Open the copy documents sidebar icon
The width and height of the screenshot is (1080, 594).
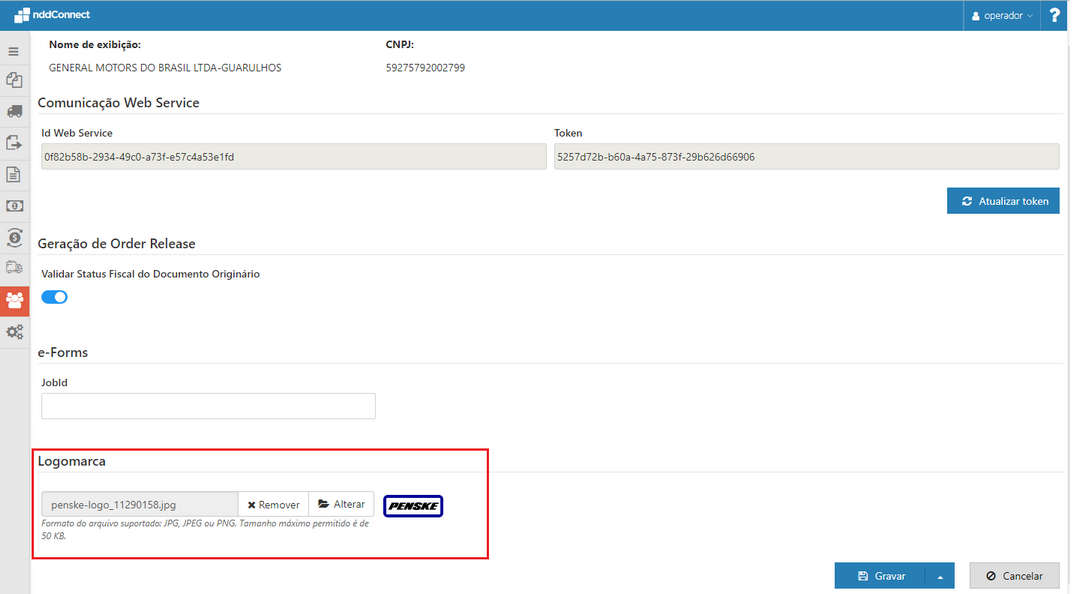pyautogui.click(x=14, y=81)
